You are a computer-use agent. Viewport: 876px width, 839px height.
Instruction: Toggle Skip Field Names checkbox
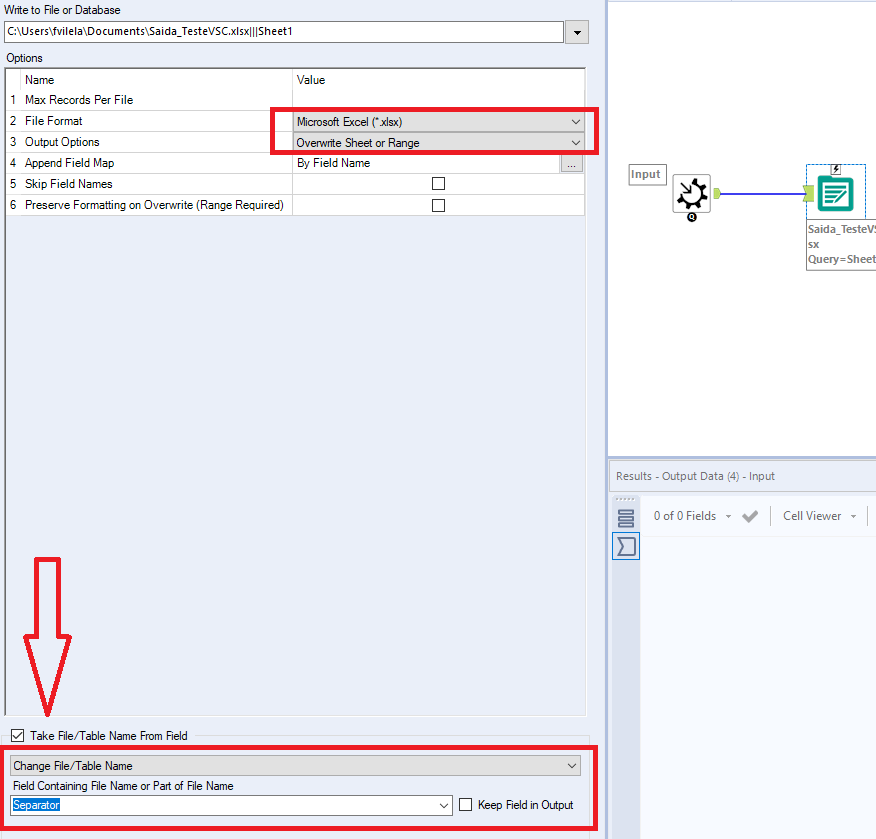pos(439,184)
